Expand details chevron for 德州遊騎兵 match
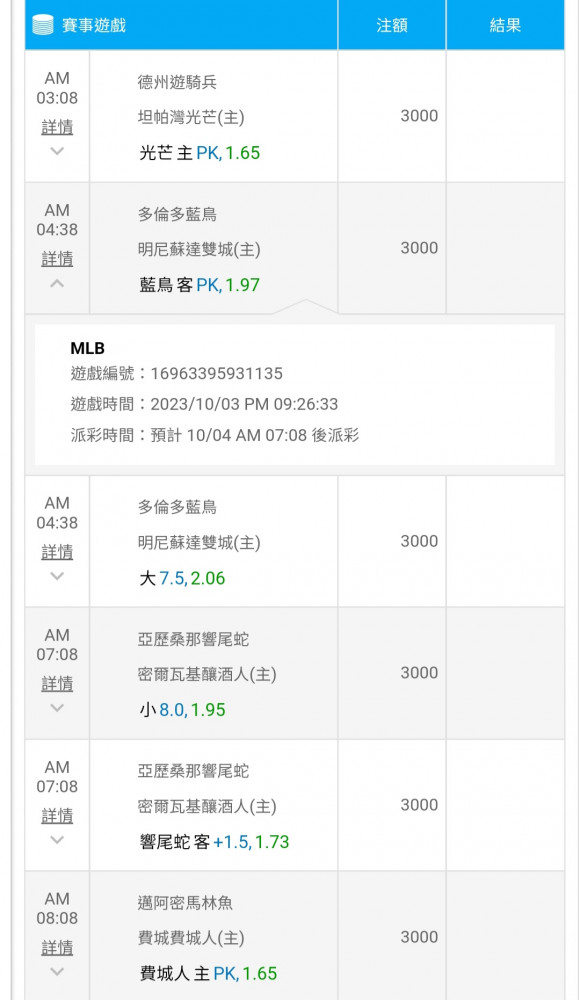580x1000 pixels. pyautogui.click(x=57, y=151)
